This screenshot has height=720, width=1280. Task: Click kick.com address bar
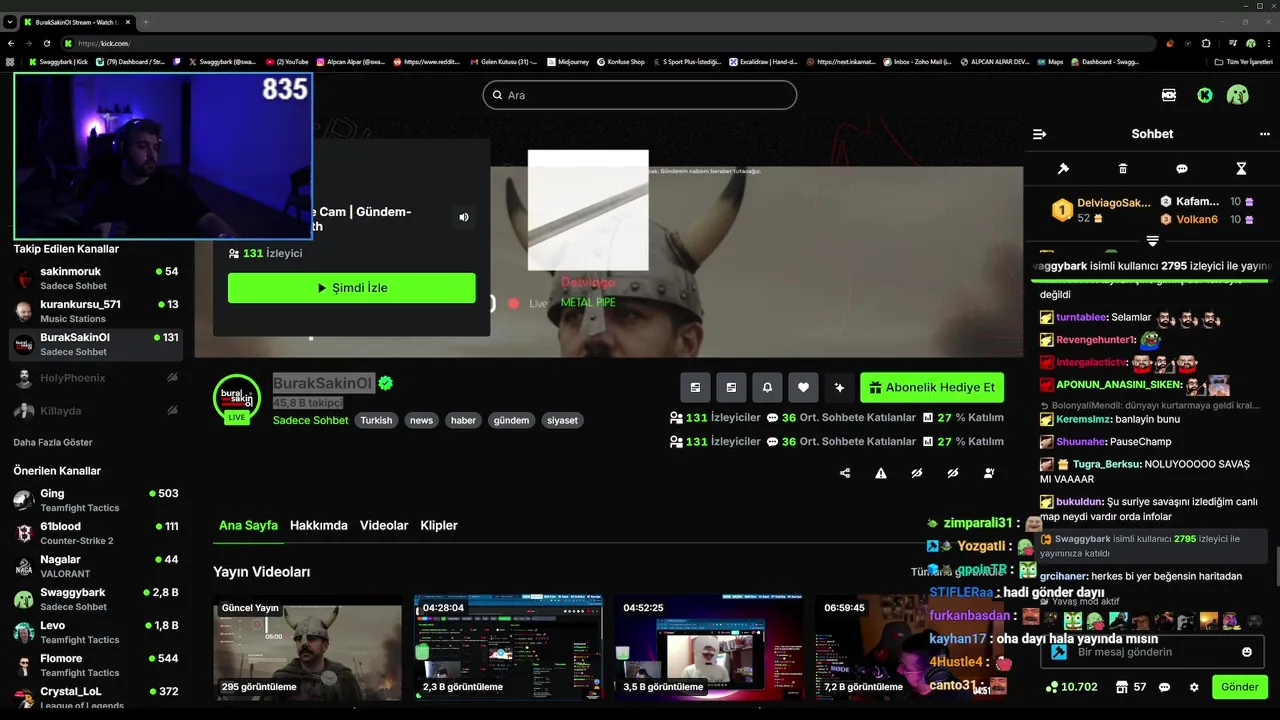click(x=610, y=43)
